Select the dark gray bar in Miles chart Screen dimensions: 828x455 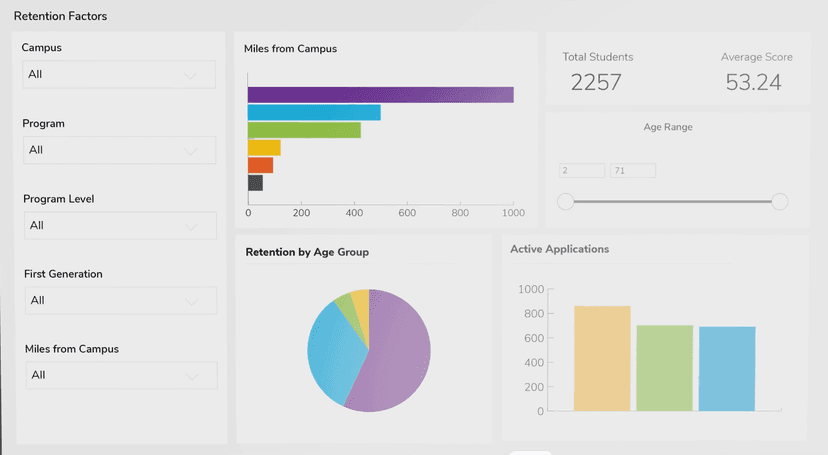pos(255,183)
